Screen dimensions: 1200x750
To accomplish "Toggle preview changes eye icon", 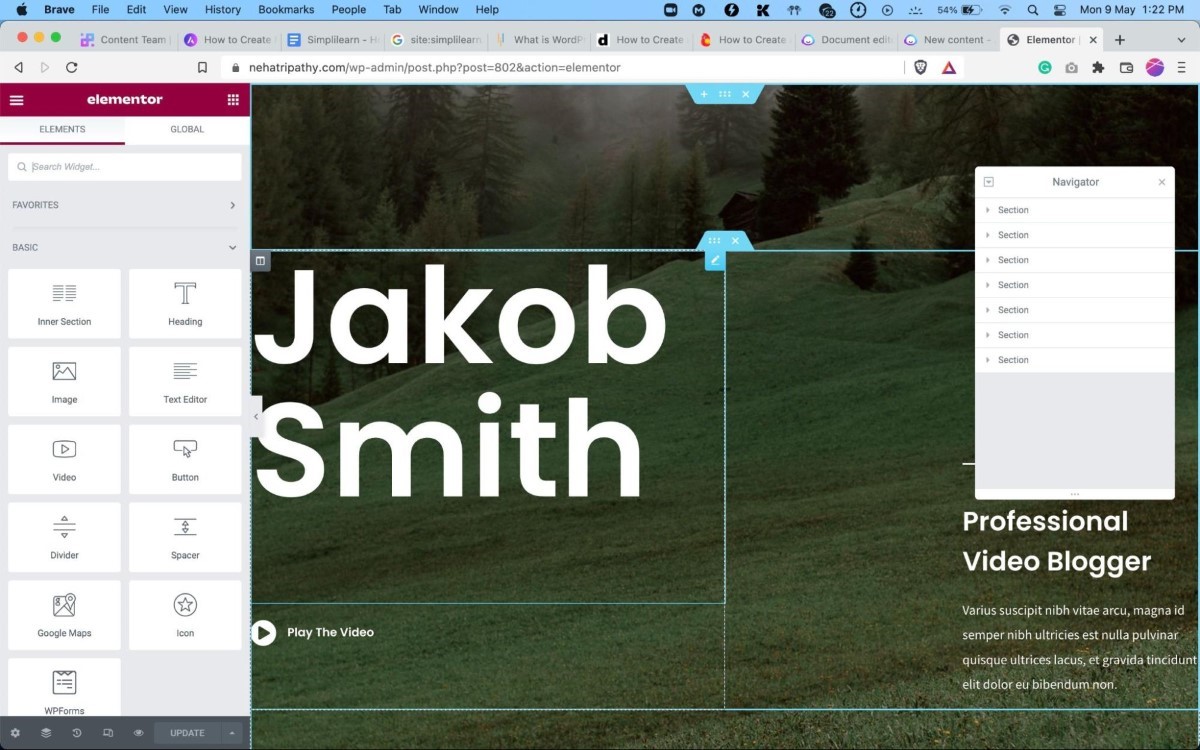I will click(x=139, y=733).
